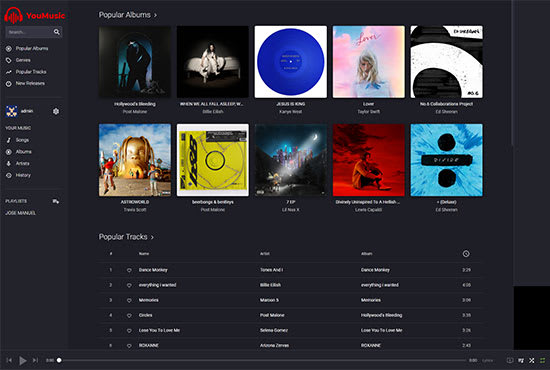Viewport: 550px width, 370px height.
Task: Like the Memories track
Action: (x=129, y=300)
